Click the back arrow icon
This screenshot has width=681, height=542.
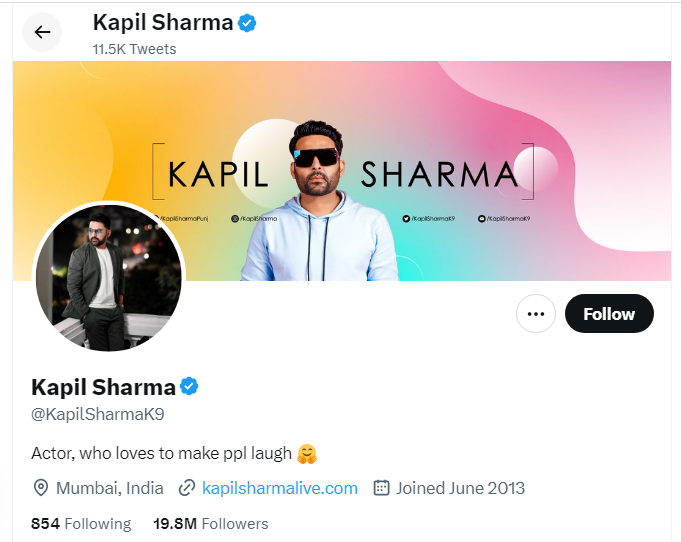coord(42,32)
